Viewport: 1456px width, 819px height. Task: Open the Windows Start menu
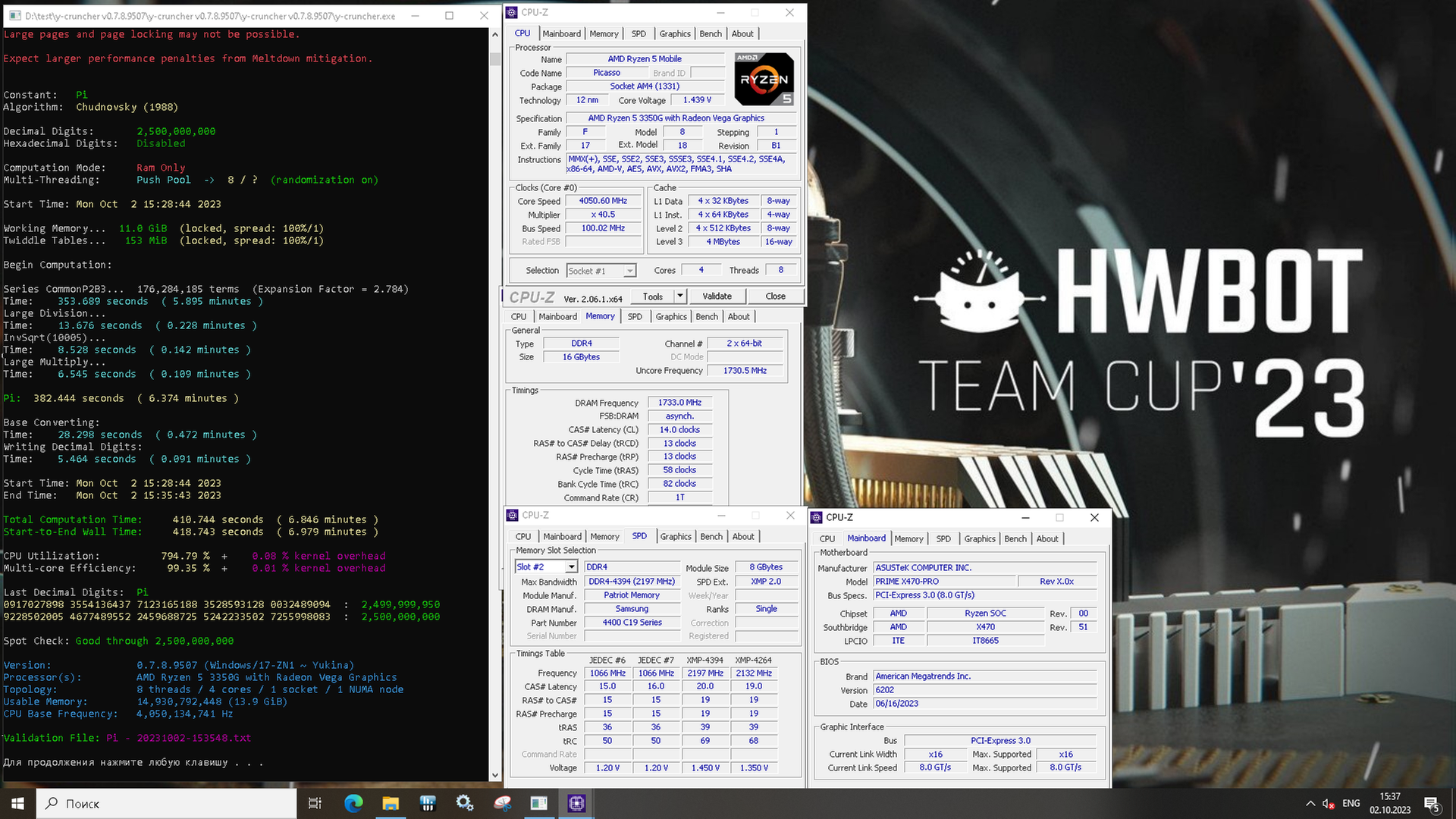(17, 803)
